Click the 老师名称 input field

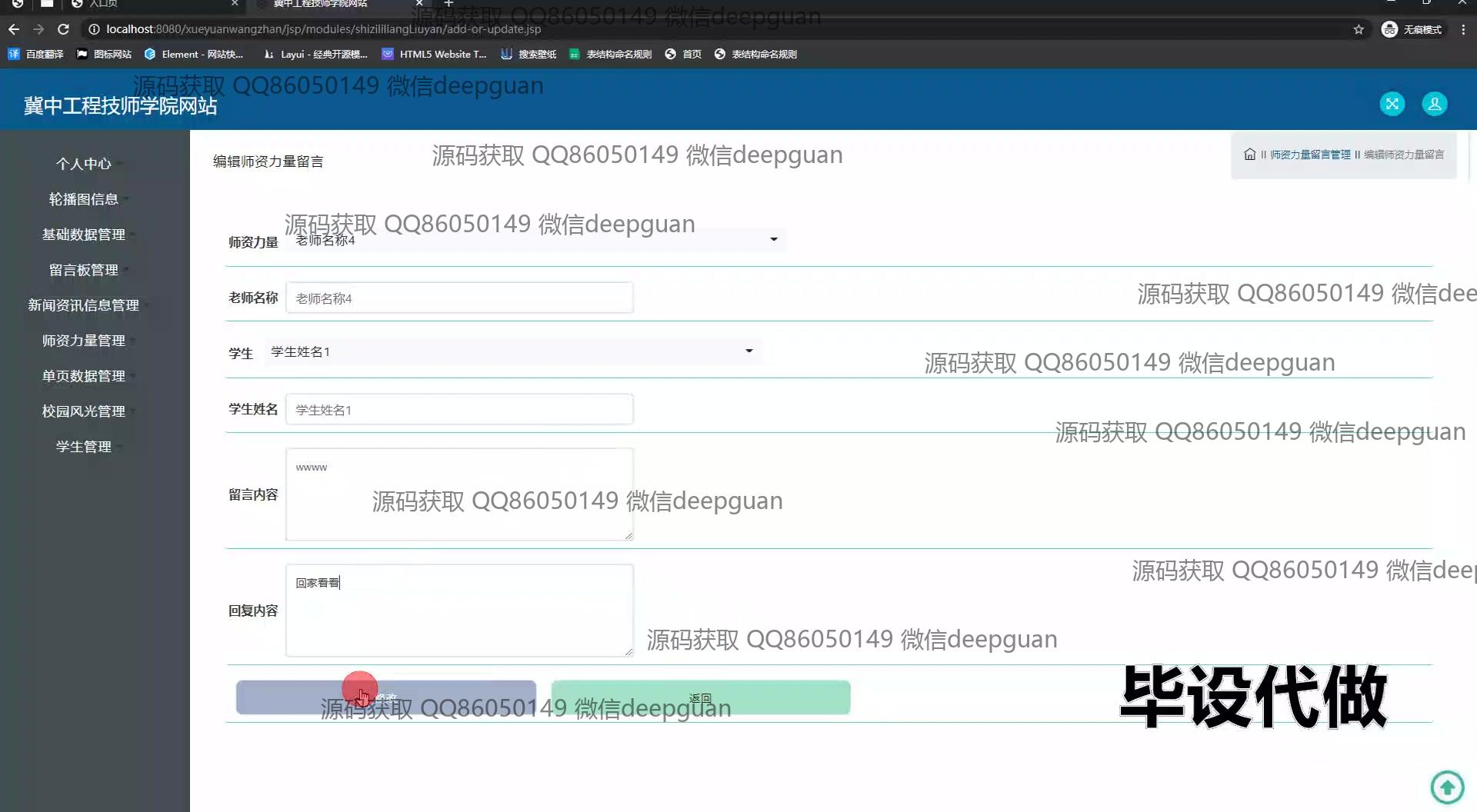[x=459, y=298]
